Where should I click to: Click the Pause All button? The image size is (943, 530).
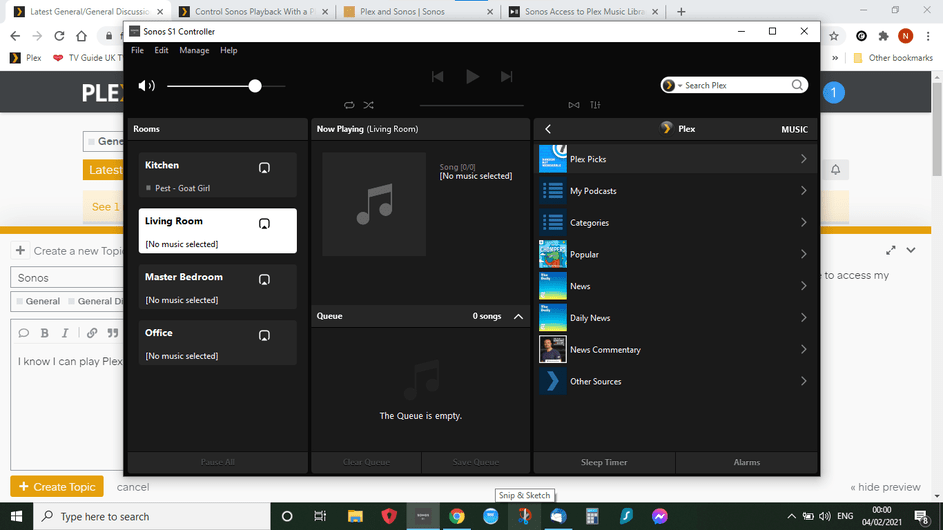click(217, 462)
